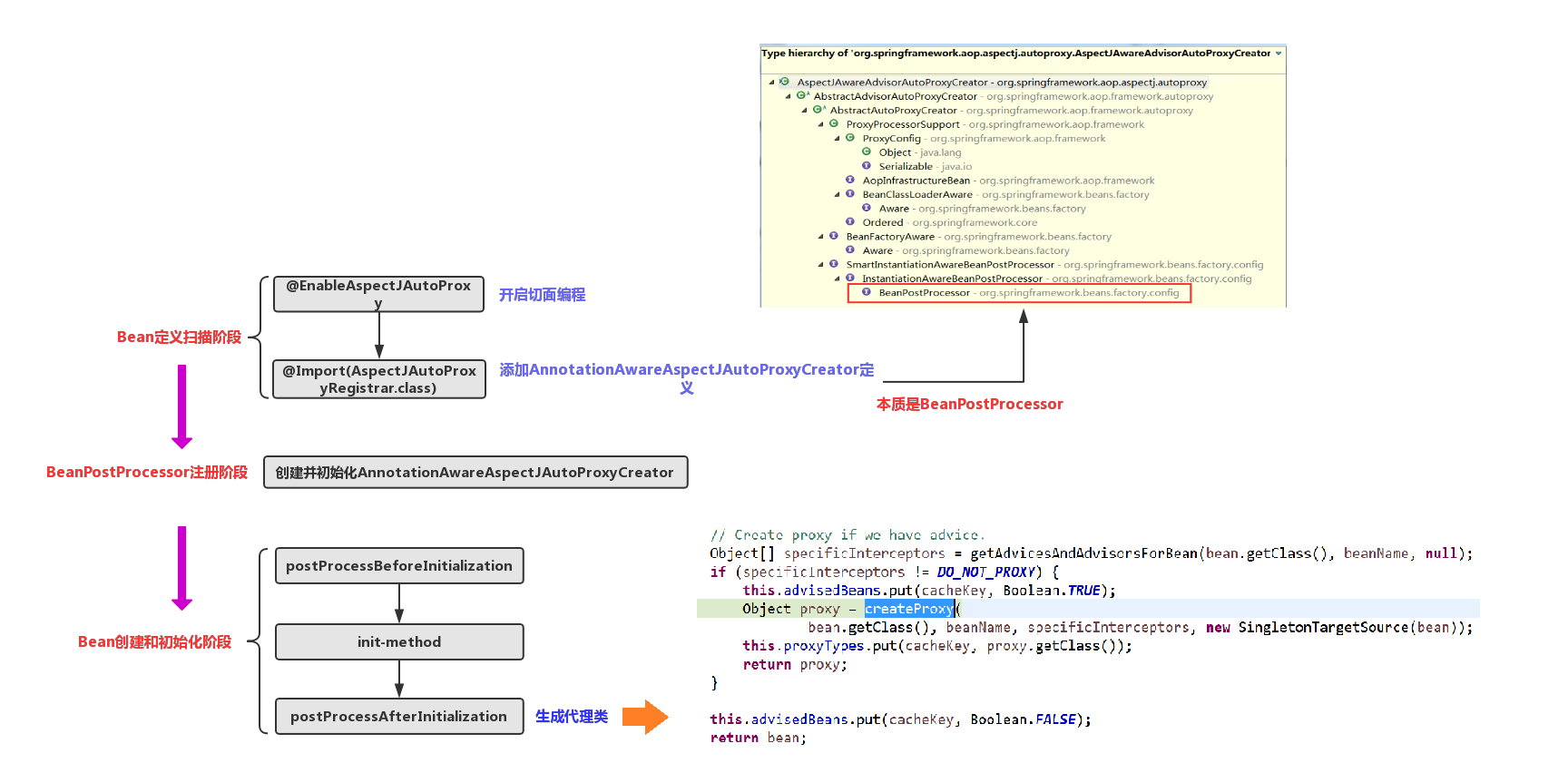
Task: Click the class icon of AspectJAwareAdvisorAutoProxyCreator
Action: pyautogui.click(x=784, y=82)
